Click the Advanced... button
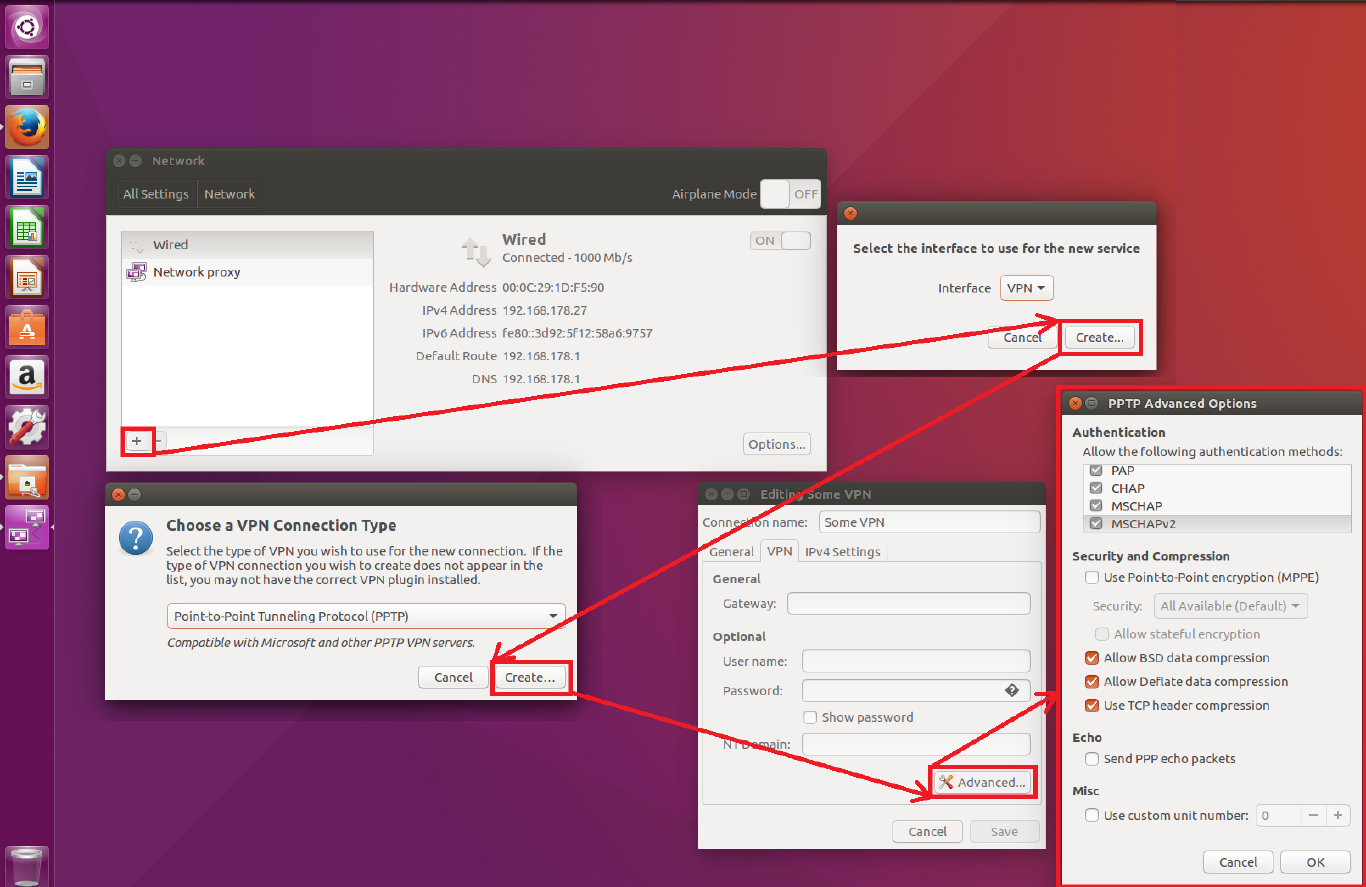The width and height of the screenshot is (1366, 887). (x=983, y=782)
